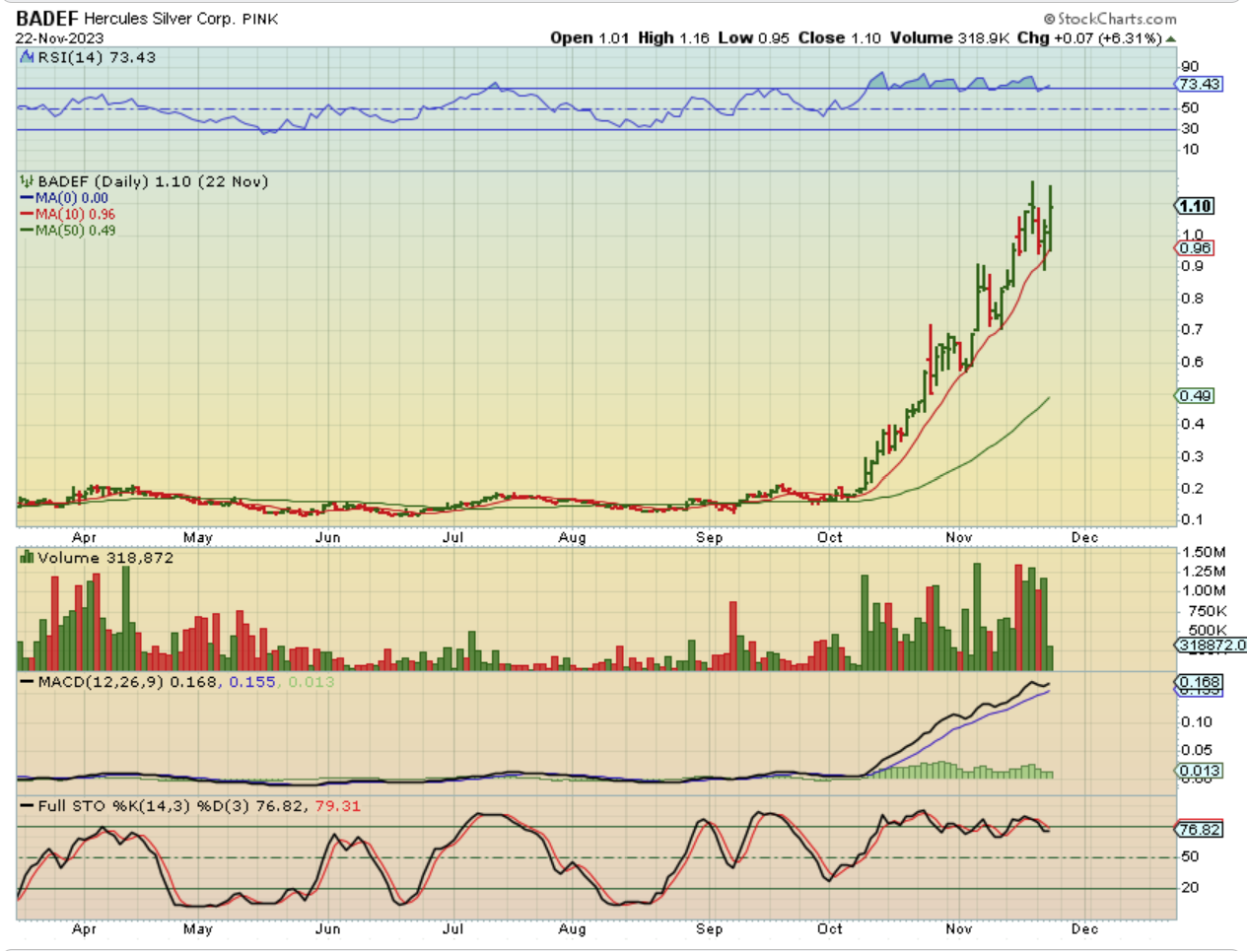The height and width of the screenshot is (952, 1248).
Task: Click the May label under the stochastic panel
Action: 198,929
